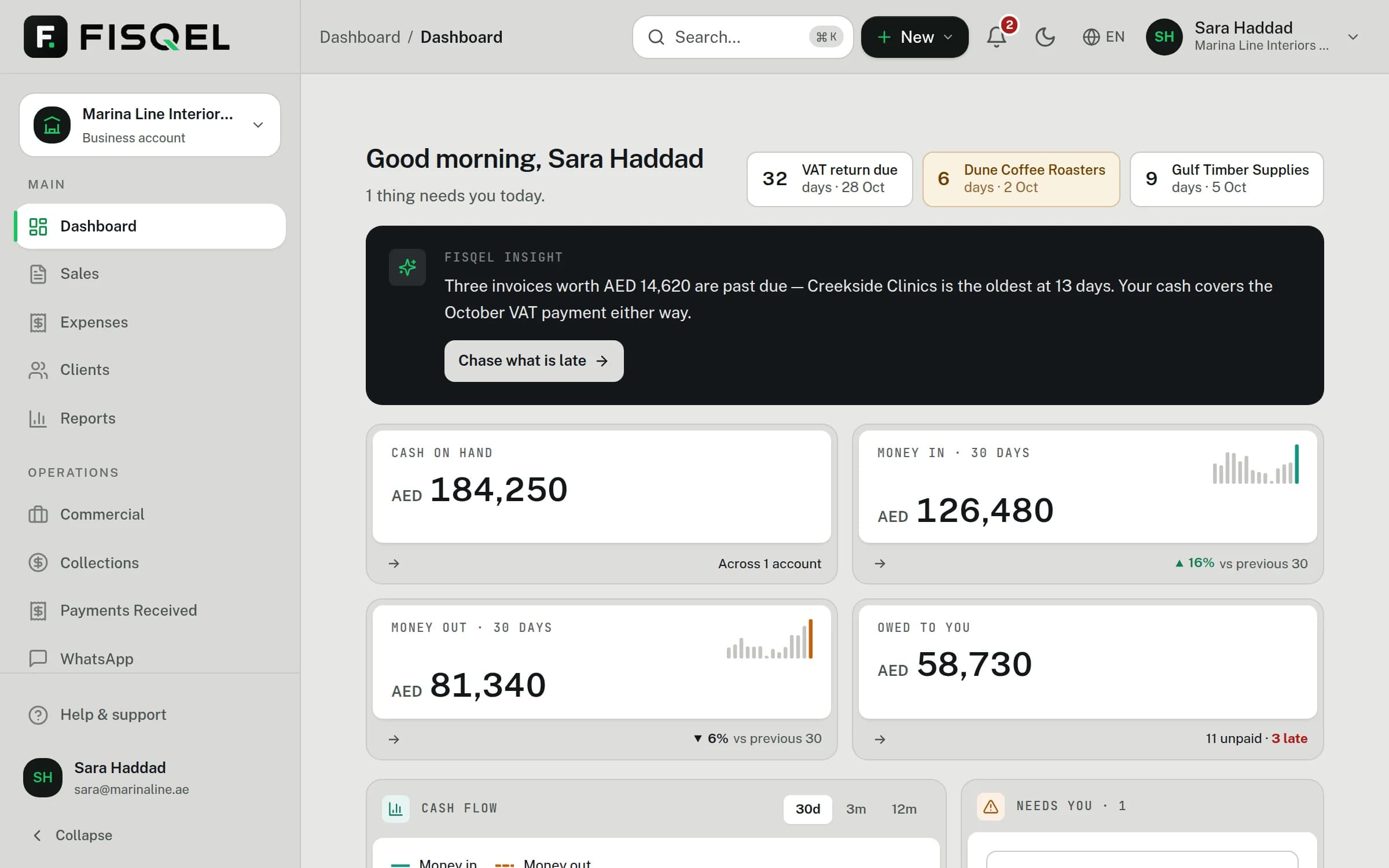Open arrow on Money In card
1389x868 pixels.
(x=880, y=564)
